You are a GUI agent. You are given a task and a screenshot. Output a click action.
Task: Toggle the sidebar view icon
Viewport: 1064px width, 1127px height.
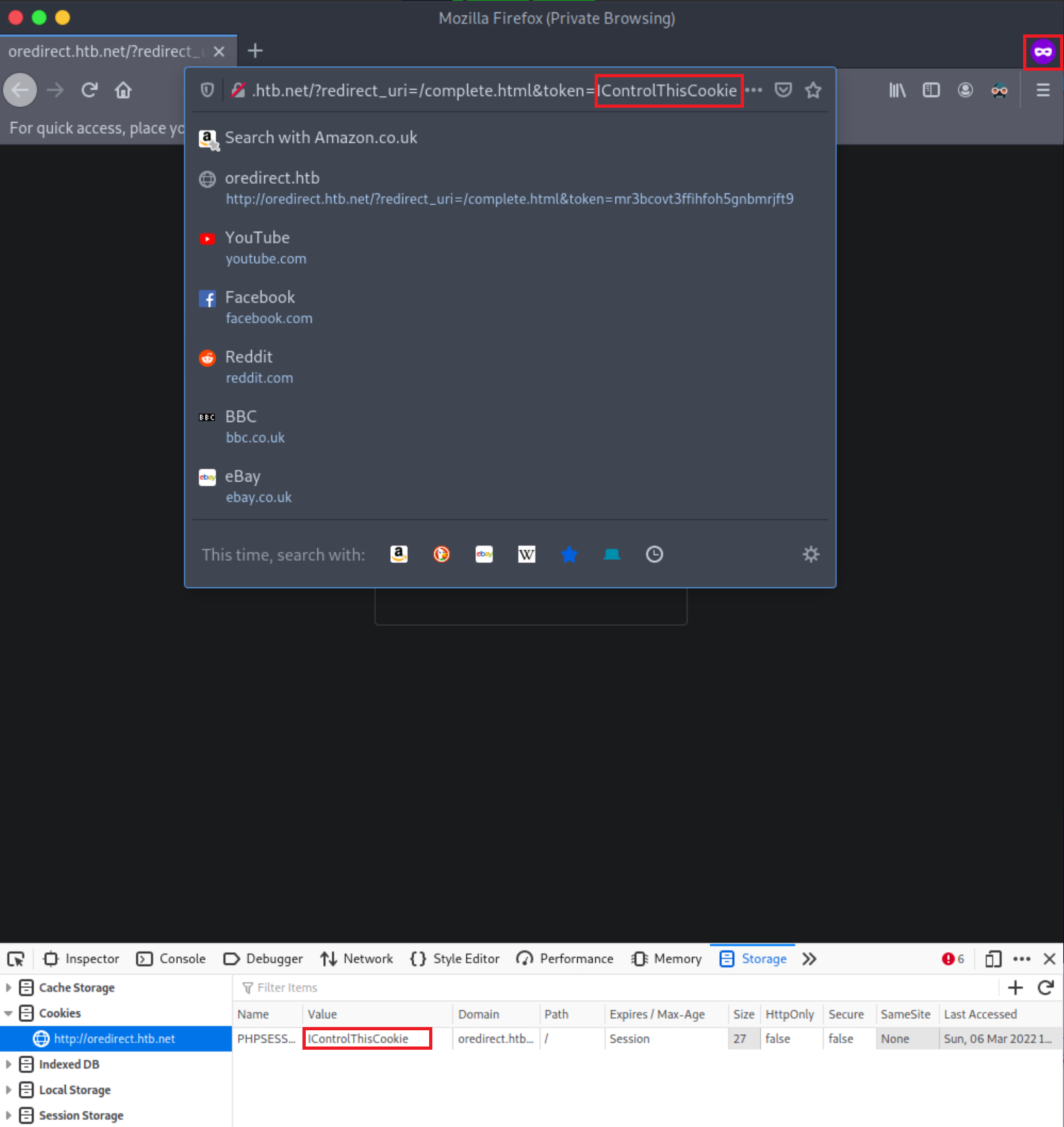tap(931, 90)
